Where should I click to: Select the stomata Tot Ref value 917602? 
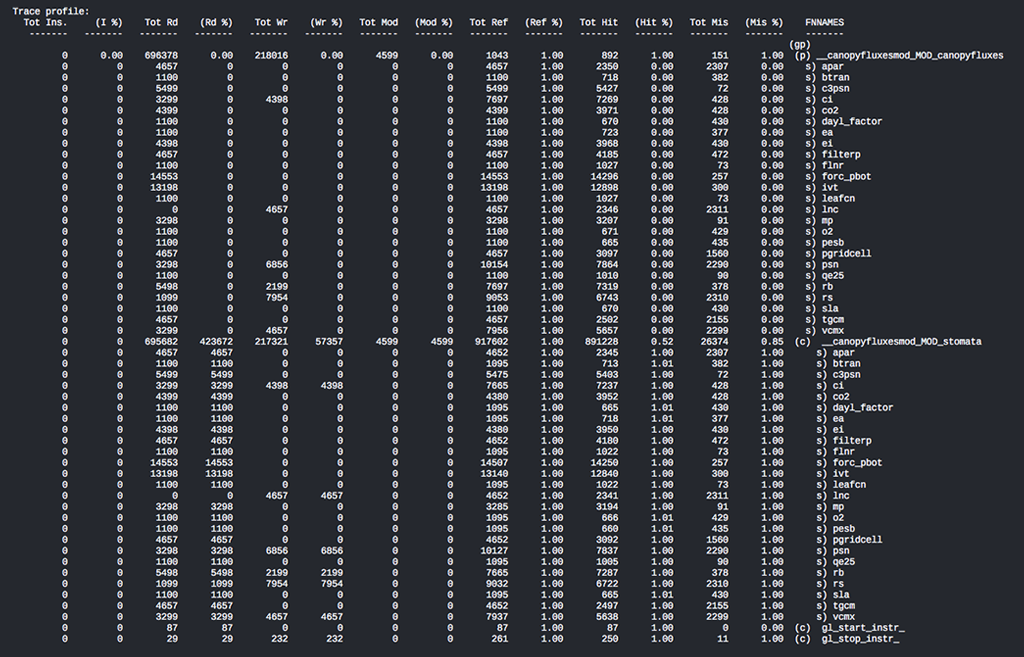pos(489,342)
